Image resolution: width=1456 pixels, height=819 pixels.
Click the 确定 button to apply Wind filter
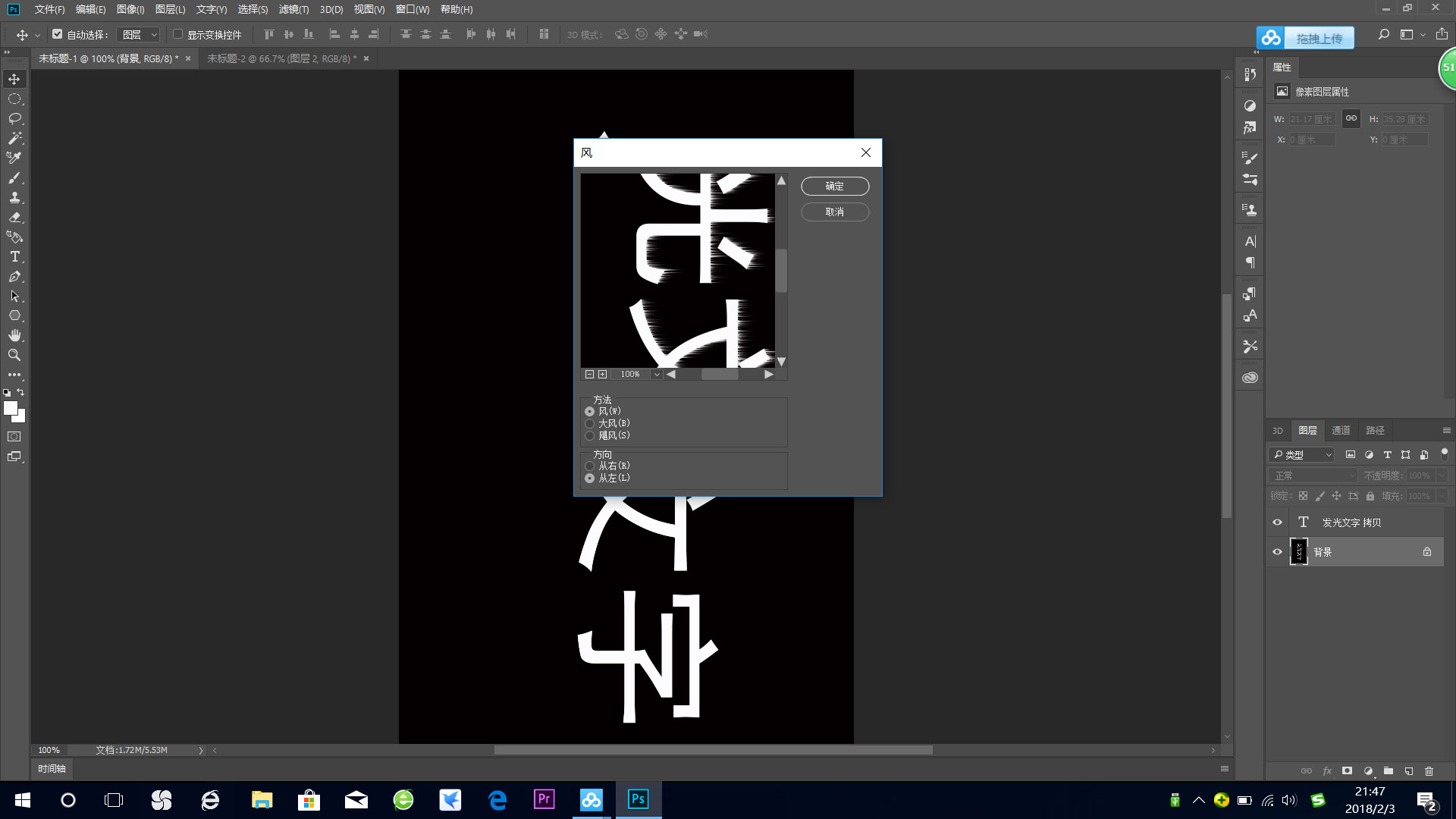(x=834, y=186)
